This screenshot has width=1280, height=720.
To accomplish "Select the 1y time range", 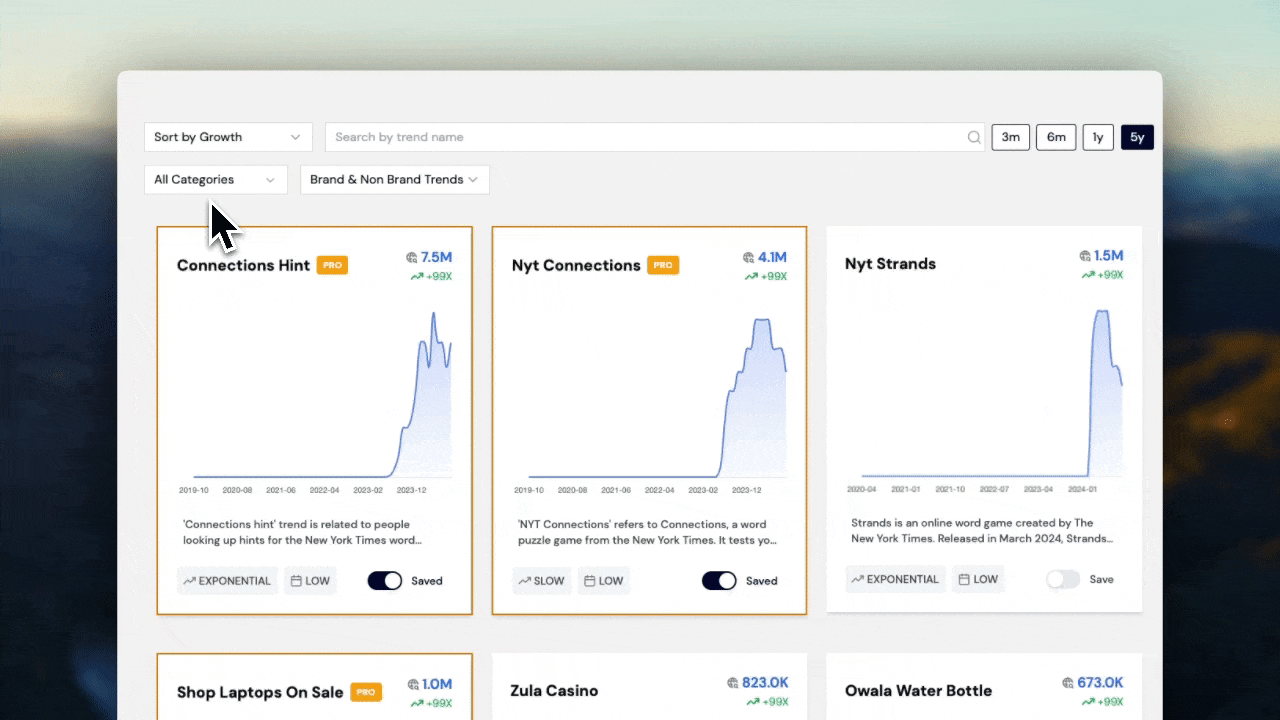I will tap(1098, 137).
